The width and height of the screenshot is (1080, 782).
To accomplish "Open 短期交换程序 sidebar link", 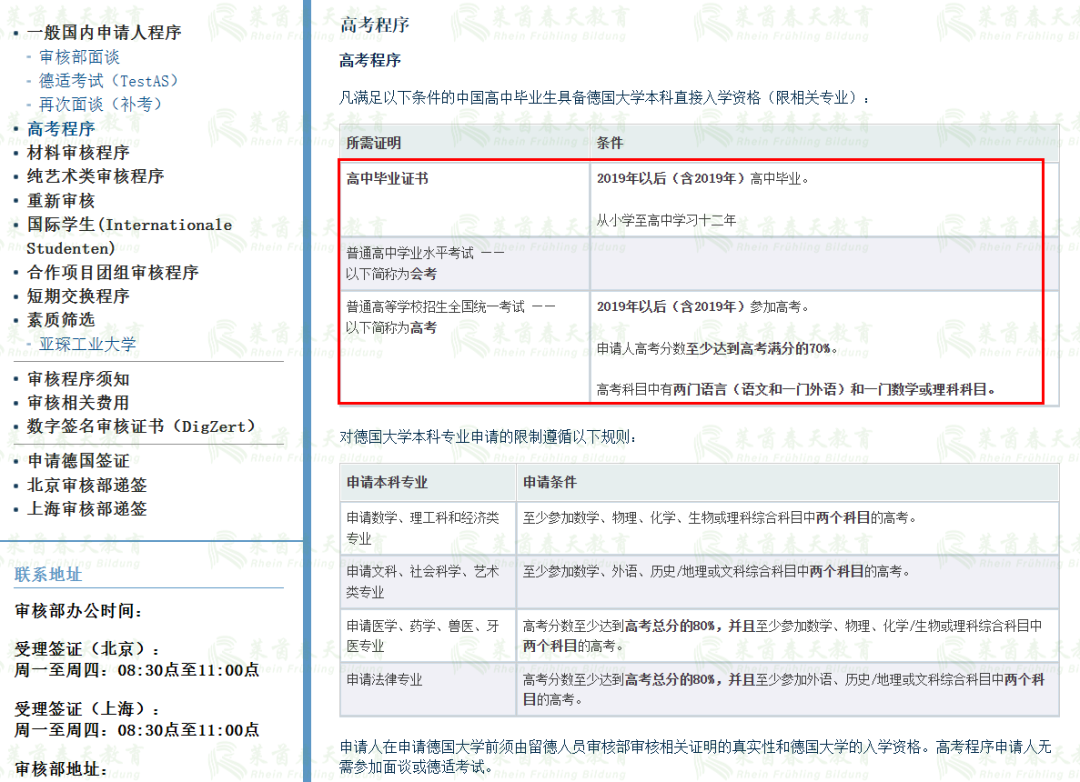I will 78,296.
